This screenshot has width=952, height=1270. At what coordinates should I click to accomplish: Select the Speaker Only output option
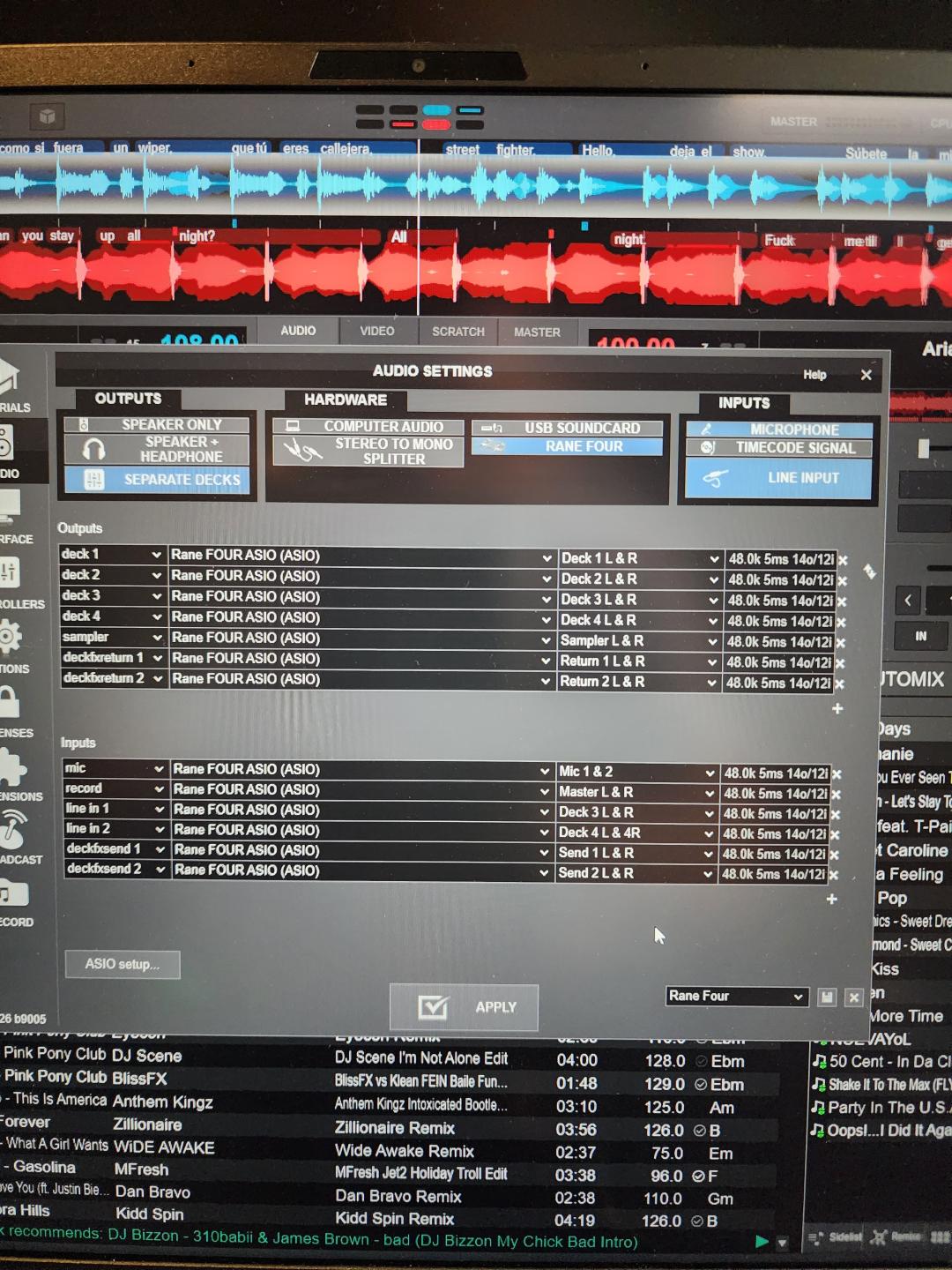coord(157,424)
